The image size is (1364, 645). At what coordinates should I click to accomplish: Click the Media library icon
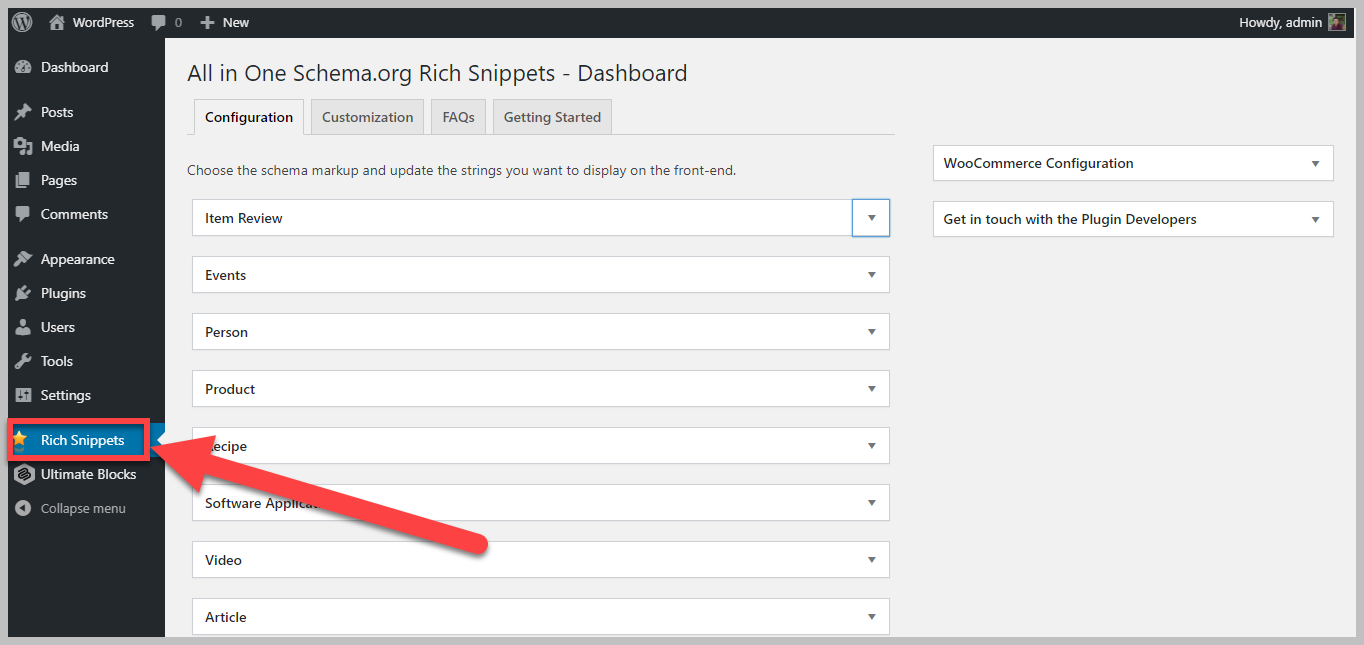click(23, 146)
